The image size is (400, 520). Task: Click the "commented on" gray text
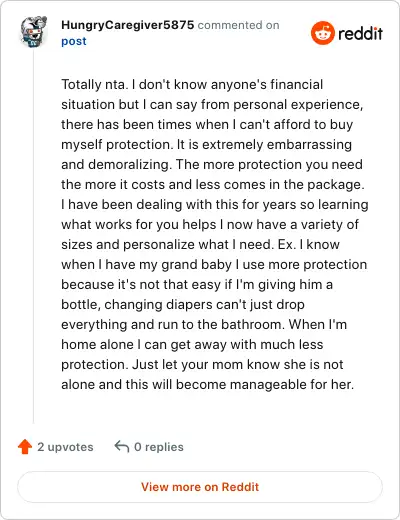[x=238, y=25]
